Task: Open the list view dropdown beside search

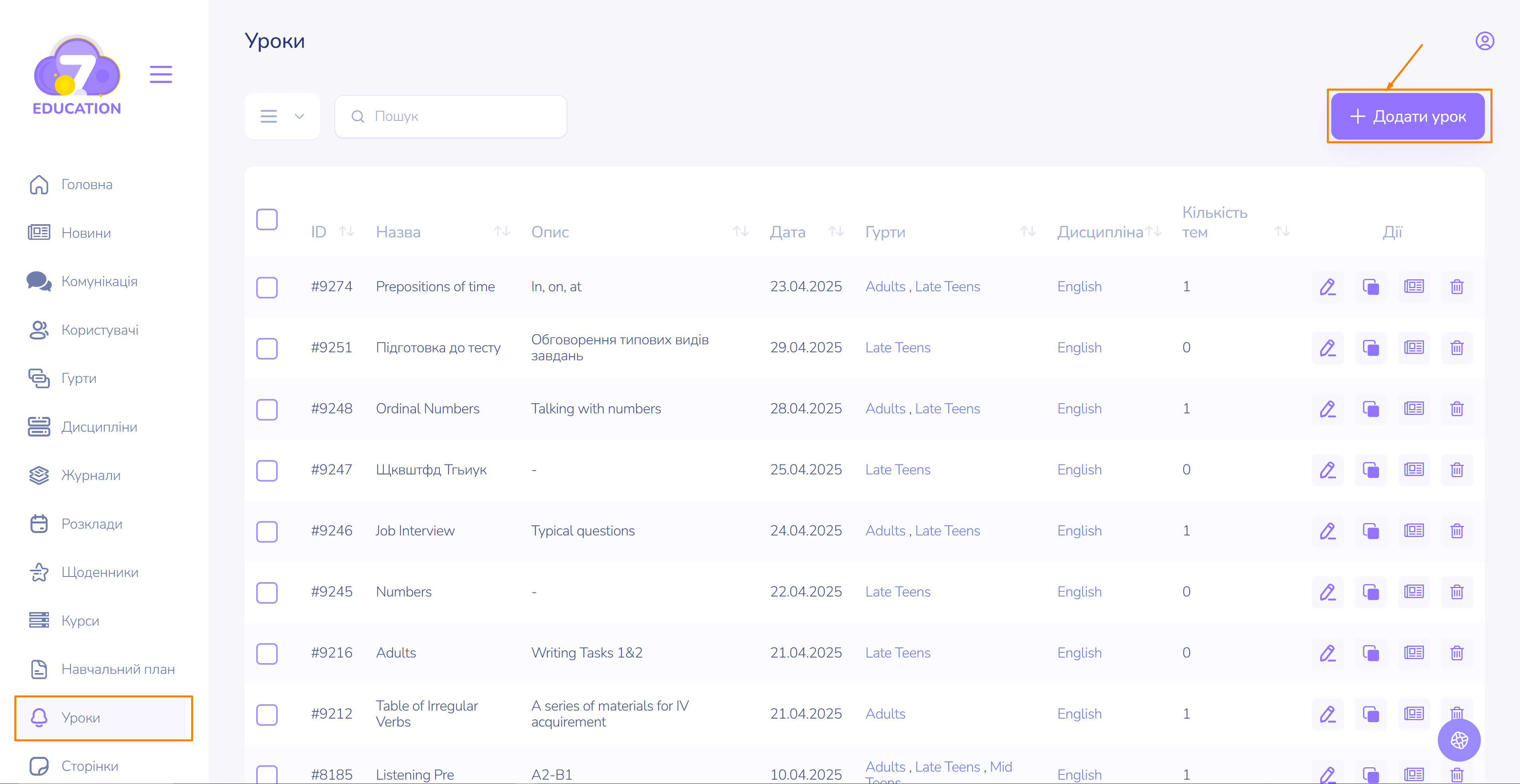Action: pos(282,116)
